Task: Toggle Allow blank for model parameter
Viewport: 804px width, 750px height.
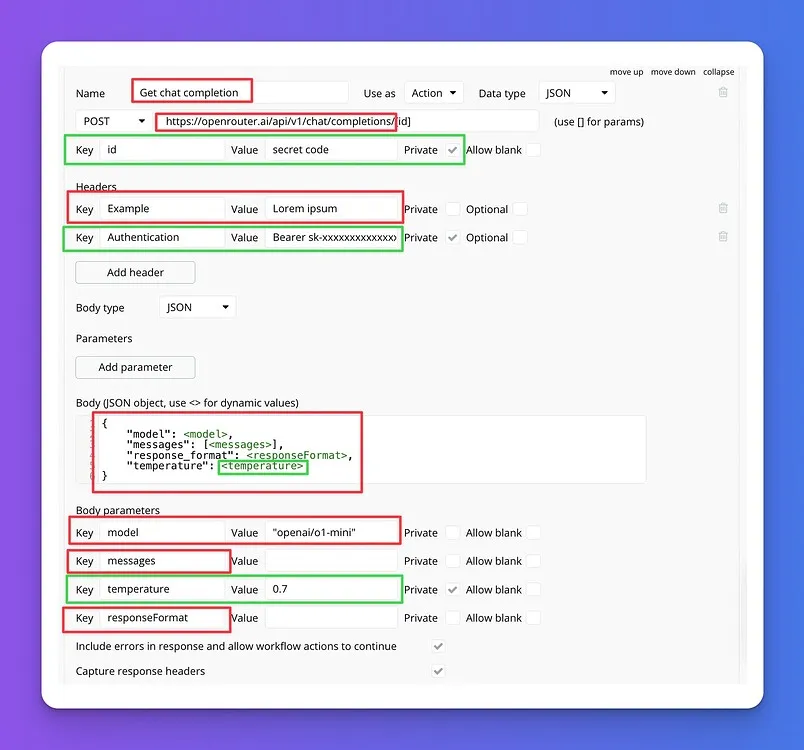Action: click(x=533, y=533)
